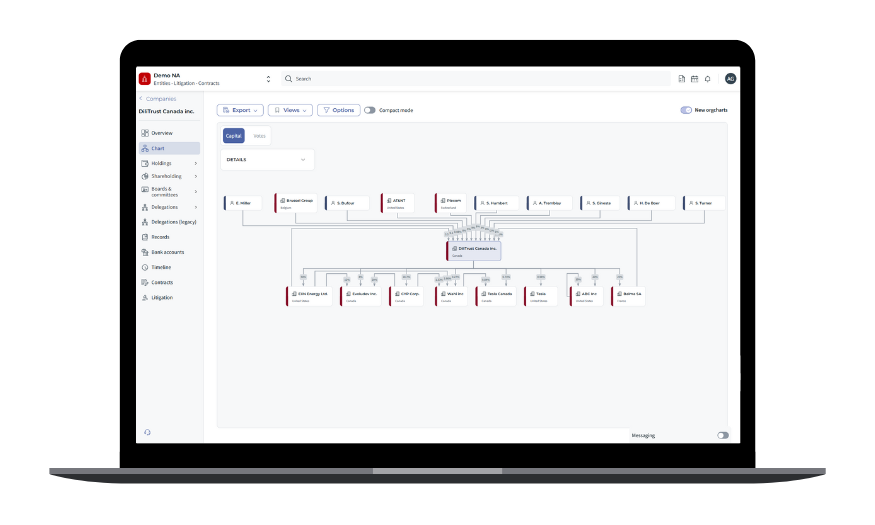This screenshot has width=875, height=525.
Task: Open the calendar icon in top bar
Action: 694,79
